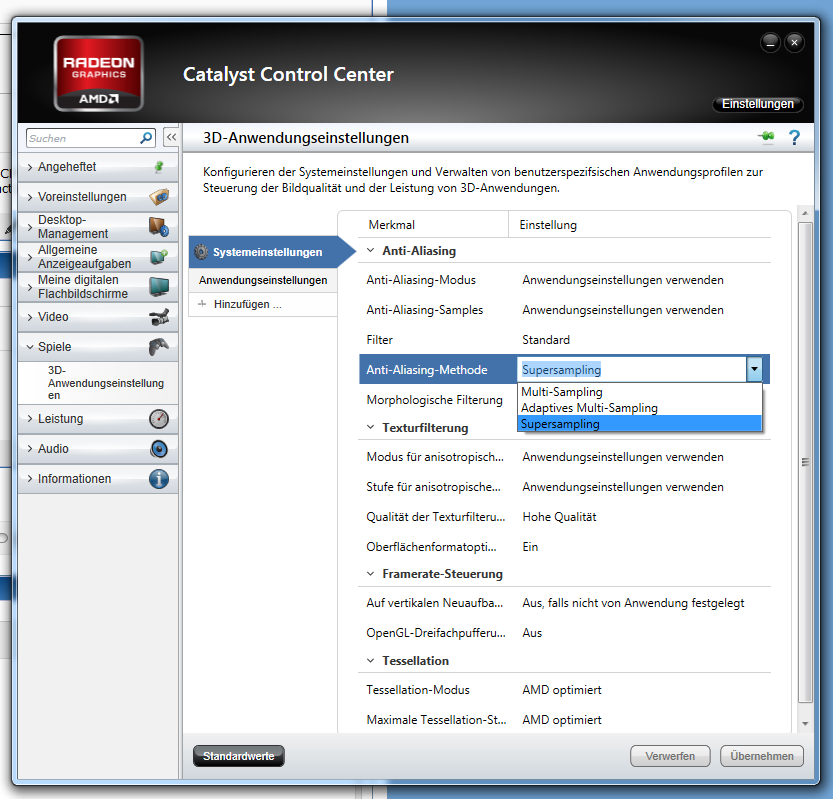Expand the Informationen section
The width and height of the screenshot is (833, 799).
(30, 479)
